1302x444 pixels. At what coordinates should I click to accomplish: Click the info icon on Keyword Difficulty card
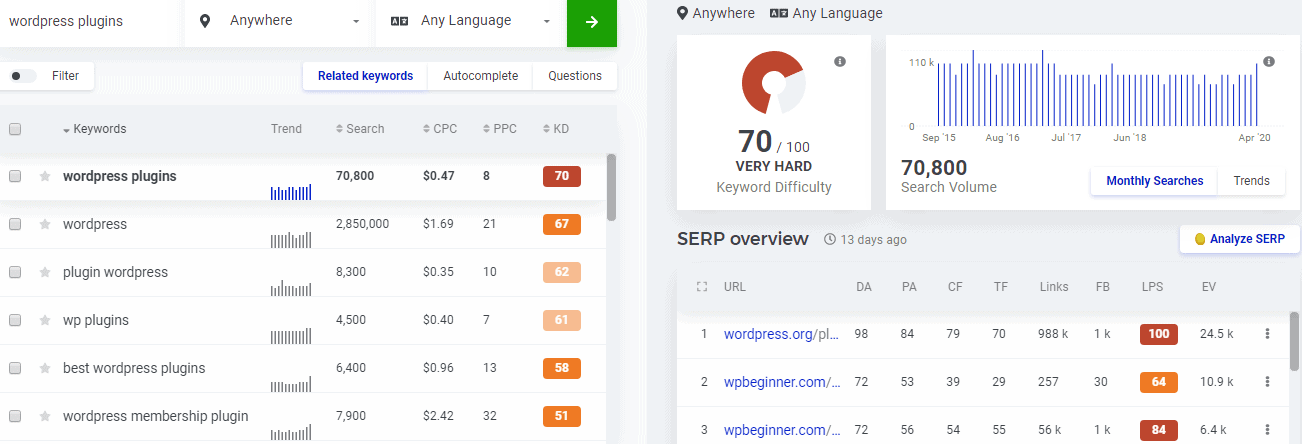click(x=840, y=62)
